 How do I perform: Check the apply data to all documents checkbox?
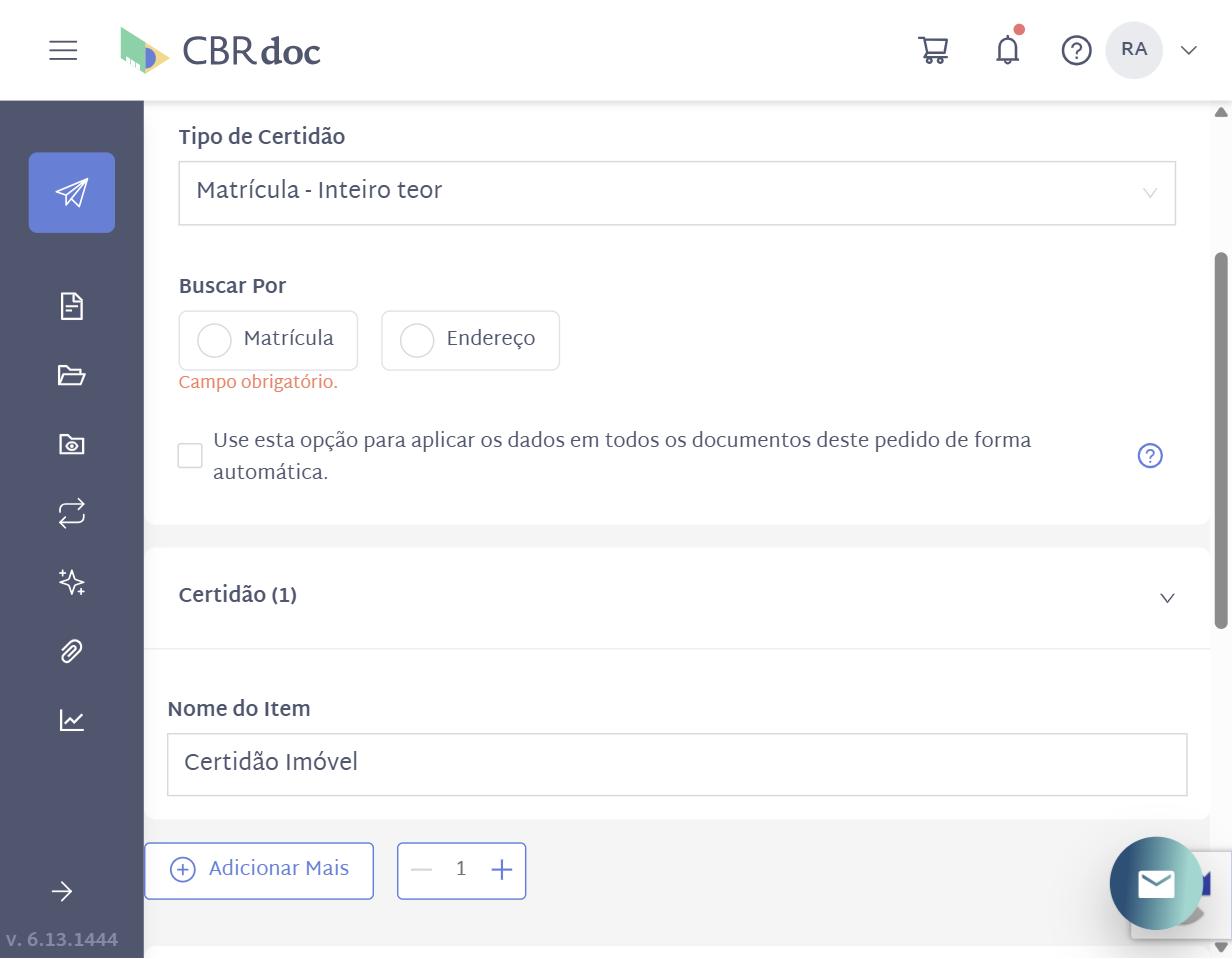(190, 456)
